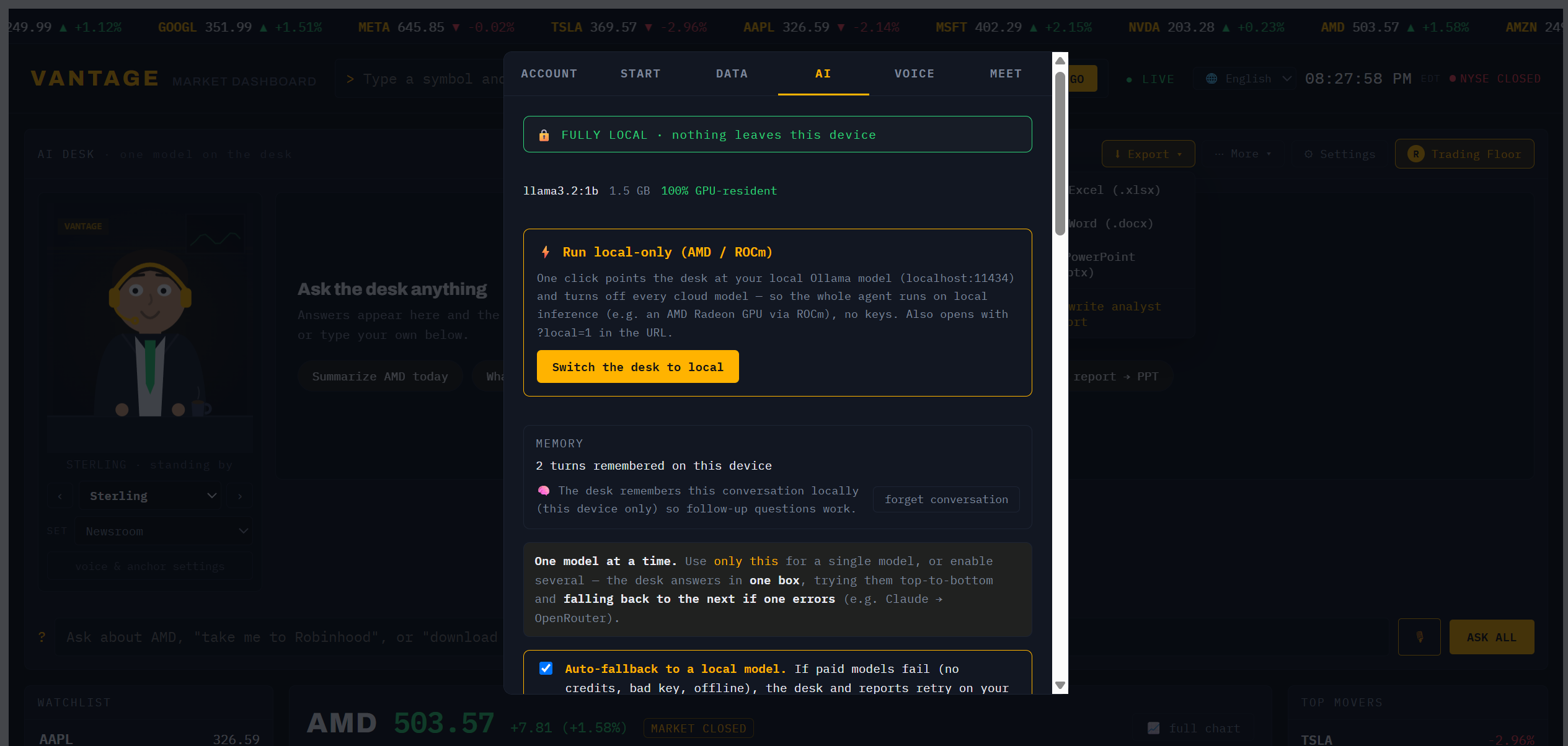The image size is (1568, 746).
Task: Click the green LIVE status dot
Action: (x=1129, y=79)
